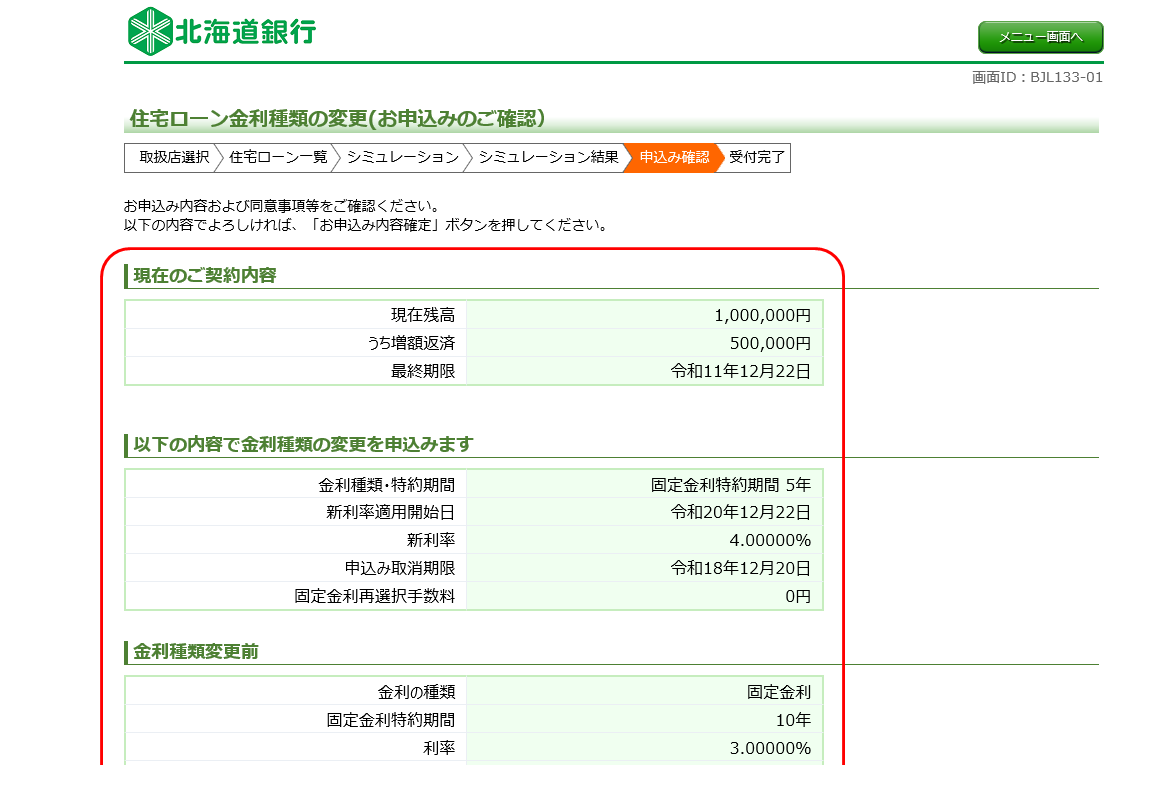Click the 1,000,000円 value
The height and width of the screenshot is (792, 1170).
763,315
